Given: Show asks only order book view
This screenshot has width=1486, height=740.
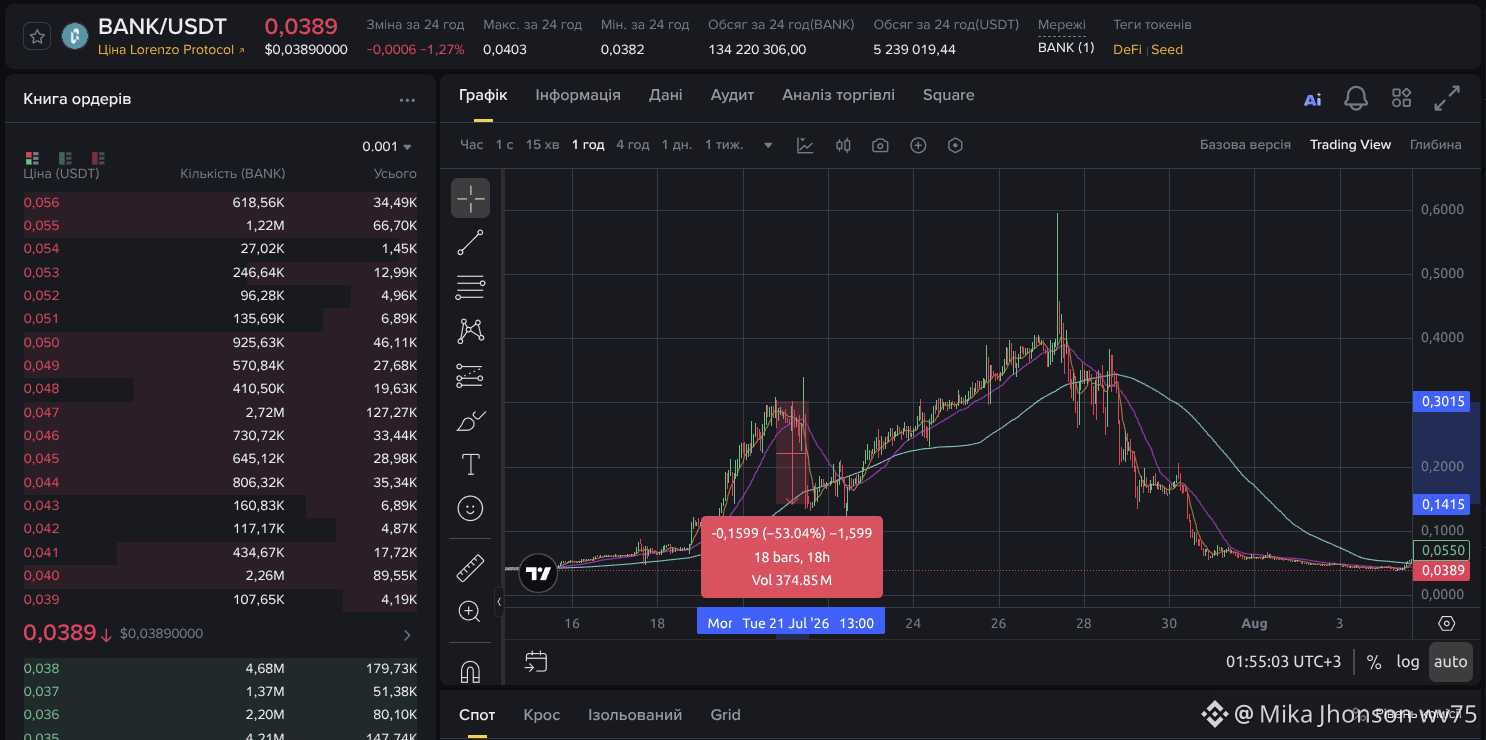Looking at the screenshot, I should 98,158.
